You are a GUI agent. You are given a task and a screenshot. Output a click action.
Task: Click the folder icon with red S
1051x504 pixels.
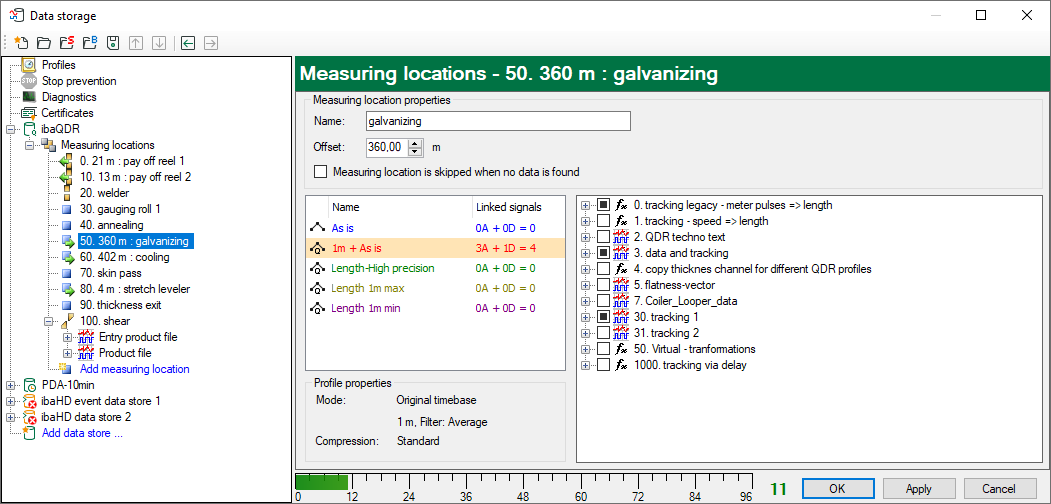[67, 44]
